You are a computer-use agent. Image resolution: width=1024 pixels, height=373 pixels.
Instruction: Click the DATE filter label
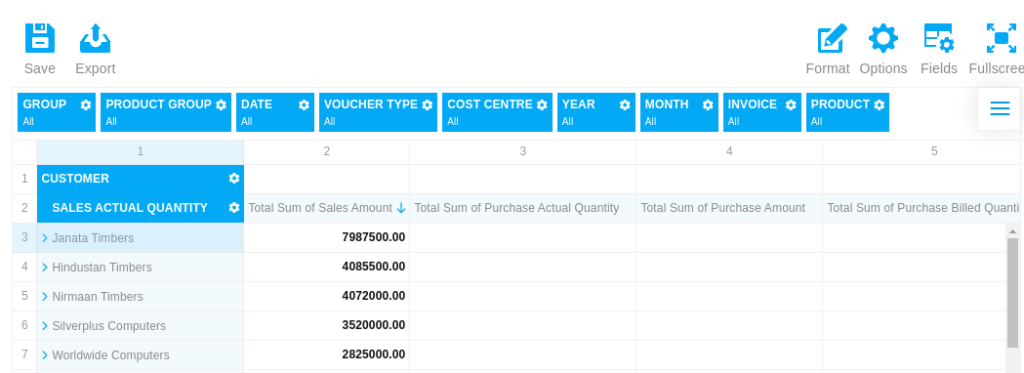(257, 105)
